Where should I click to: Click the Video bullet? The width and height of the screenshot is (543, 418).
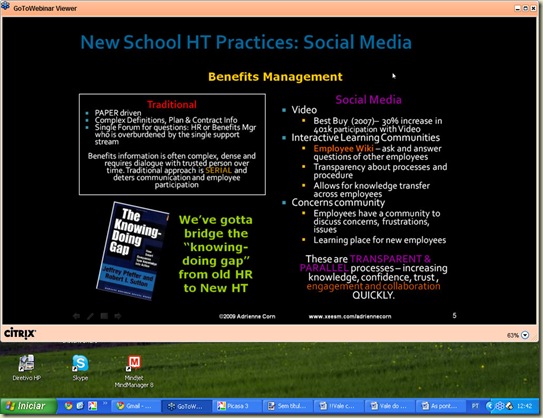(304, 110)
